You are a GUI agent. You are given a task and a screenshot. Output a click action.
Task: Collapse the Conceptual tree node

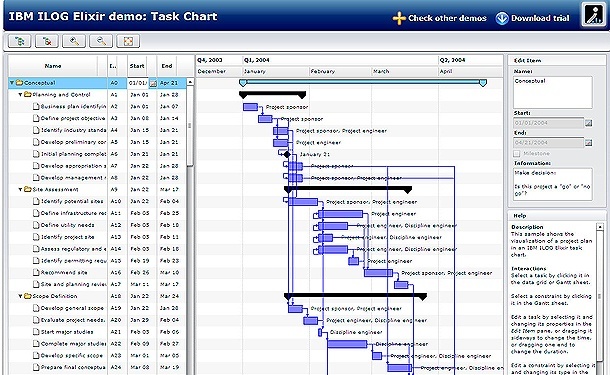tap(12, 83)
